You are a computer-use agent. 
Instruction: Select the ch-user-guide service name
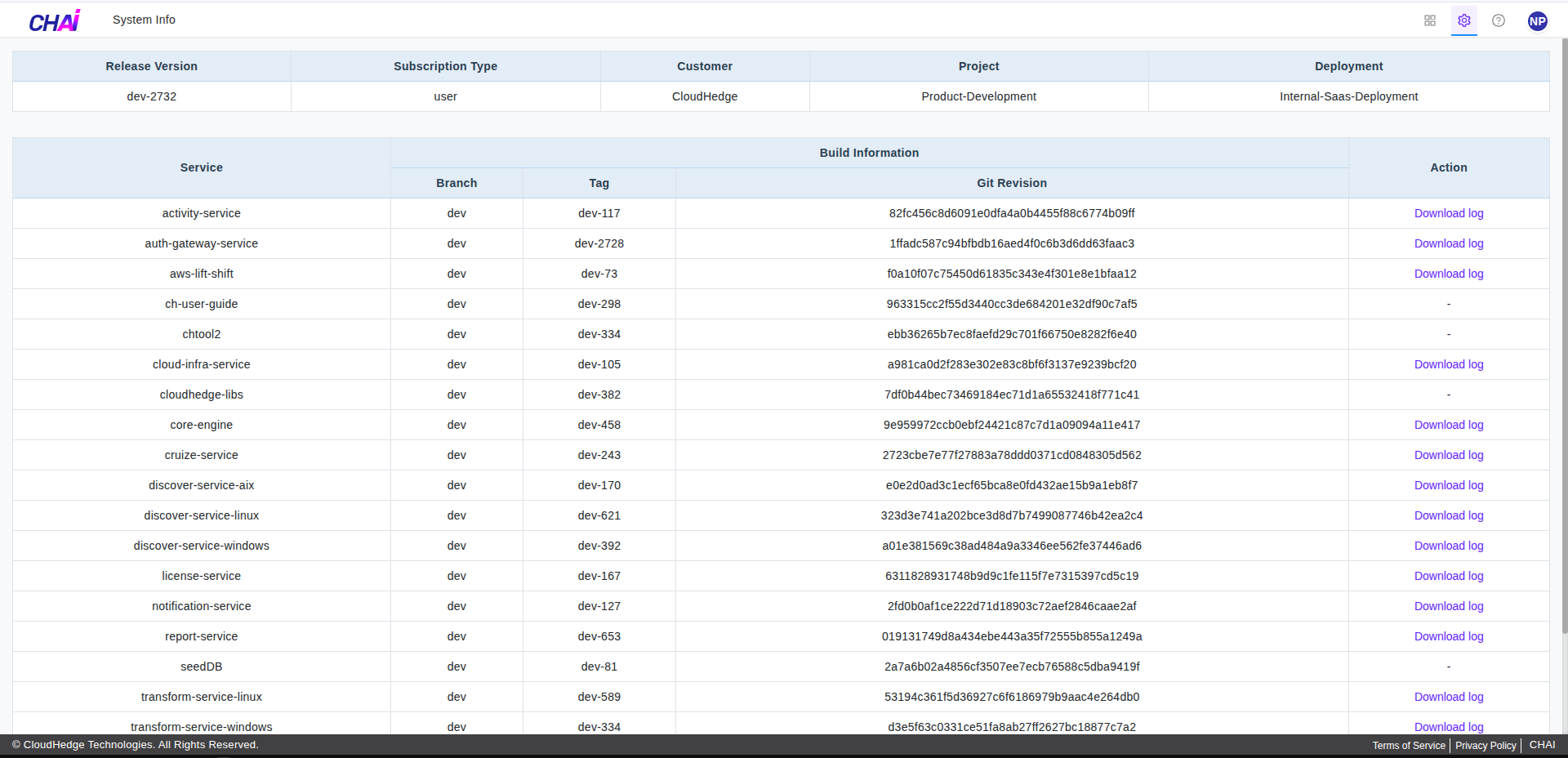202,304
